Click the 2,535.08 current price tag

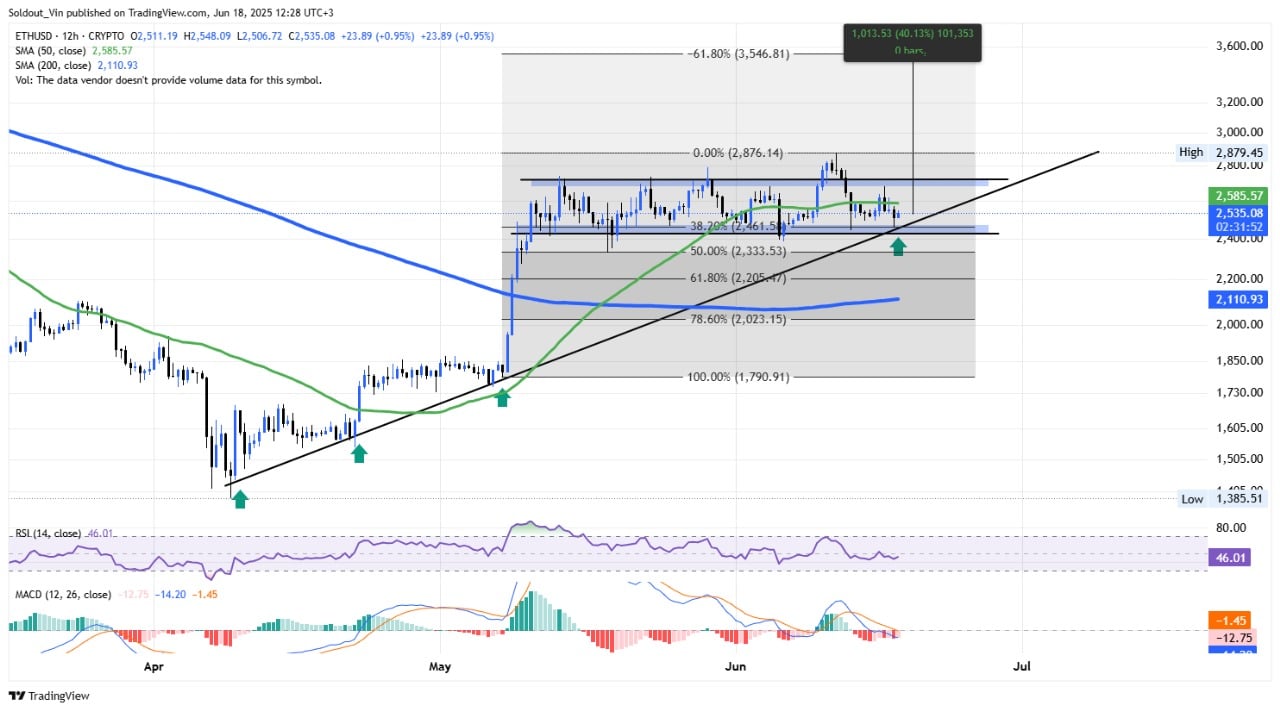tap(1237, 213)
